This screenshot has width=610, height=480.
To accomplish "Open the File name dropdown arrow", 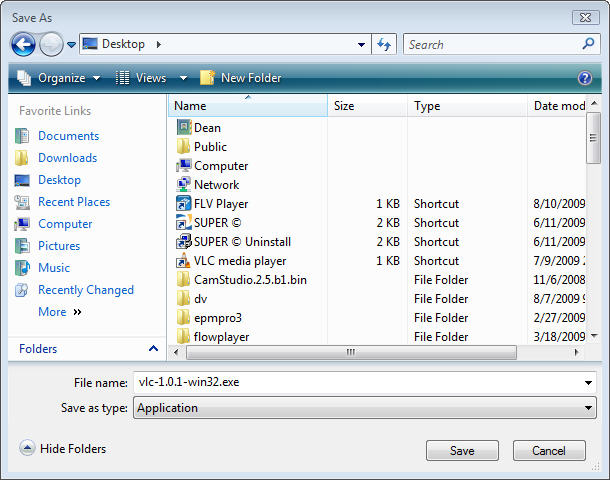I will point(588,383).
